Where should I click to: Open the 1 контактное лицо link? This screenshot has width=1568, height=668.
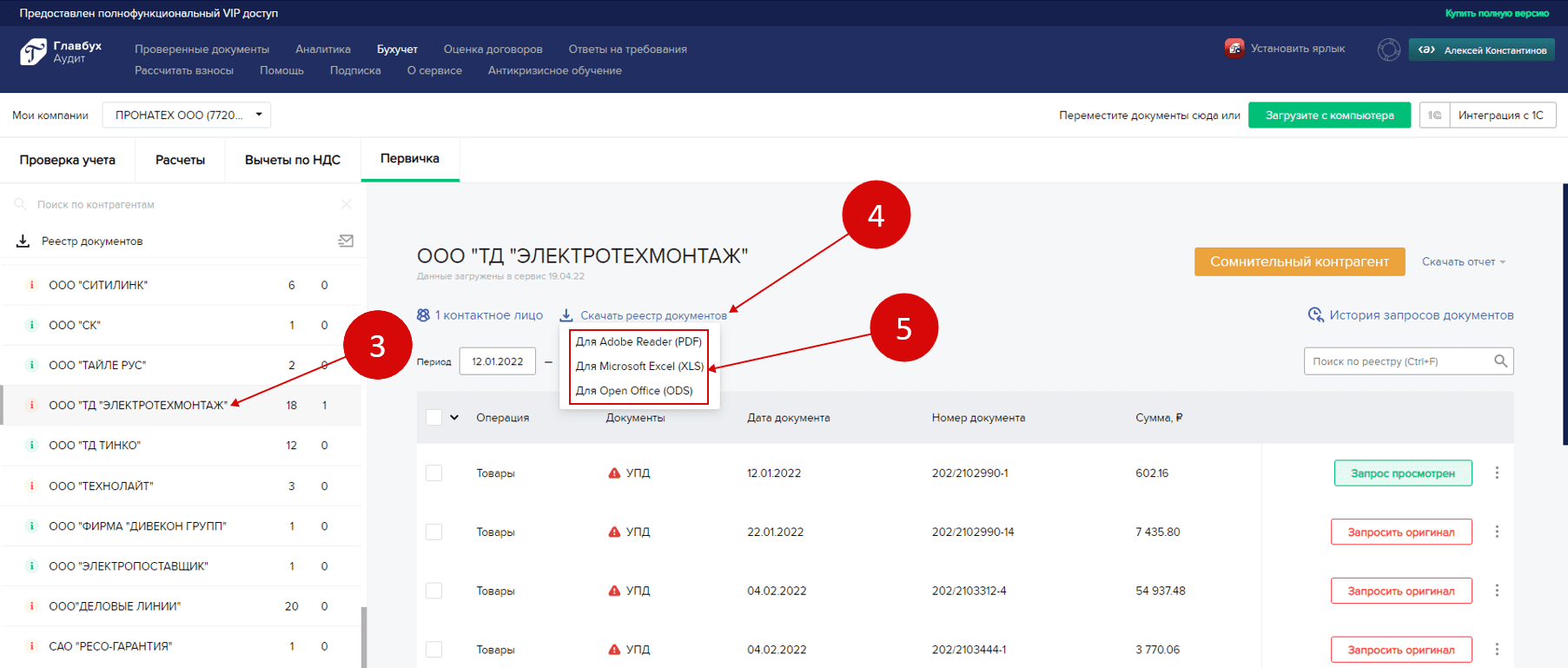(488, 314)
